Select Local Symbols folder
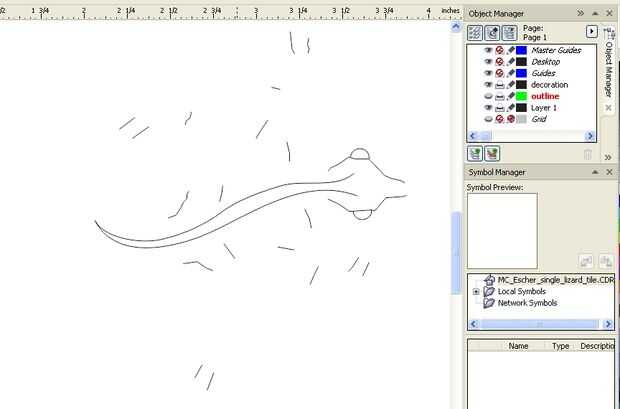 [x=521, y=292]
